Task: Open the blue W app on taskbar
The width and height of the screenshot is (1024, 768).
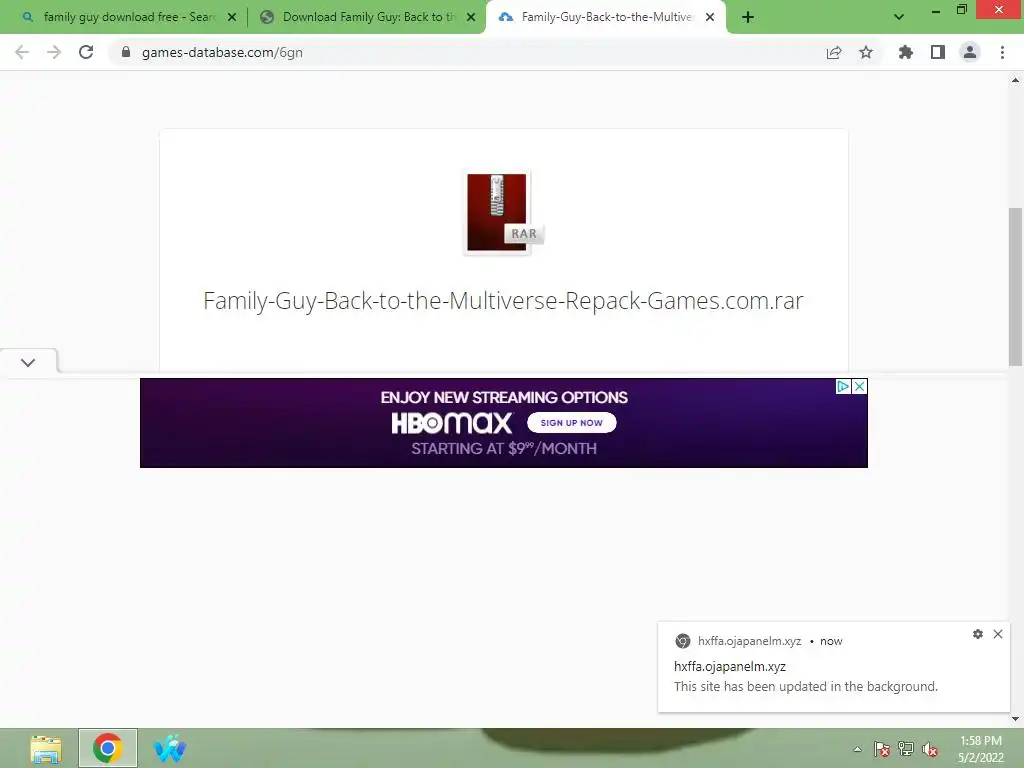Action: tap(170, 748)
